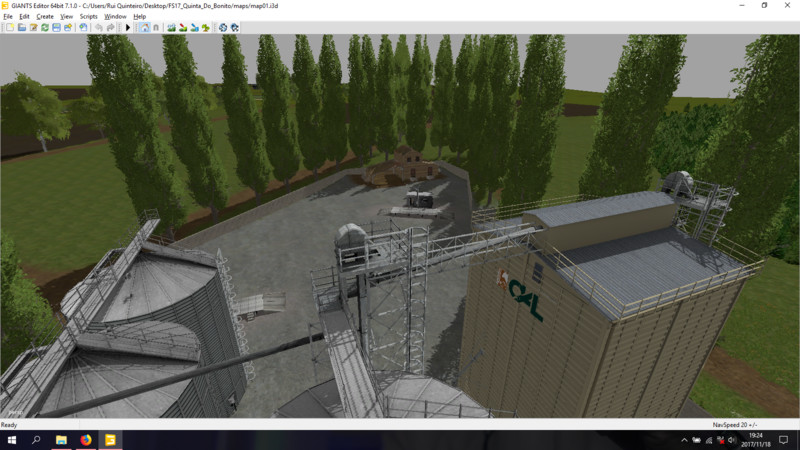Click the Windows Start button
The image size is (800, 450).
[11, 440]
